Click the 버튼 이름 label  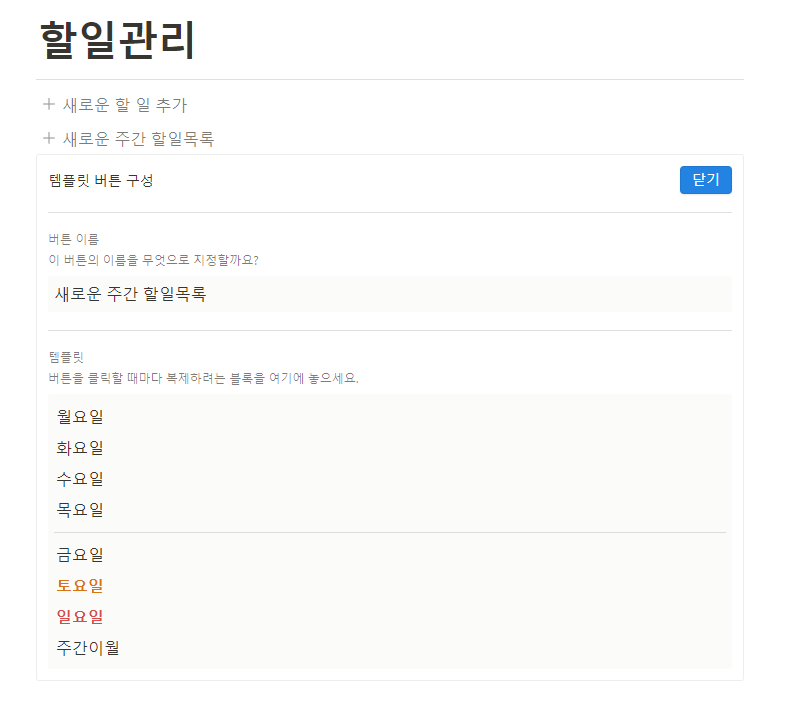point(74,239)
